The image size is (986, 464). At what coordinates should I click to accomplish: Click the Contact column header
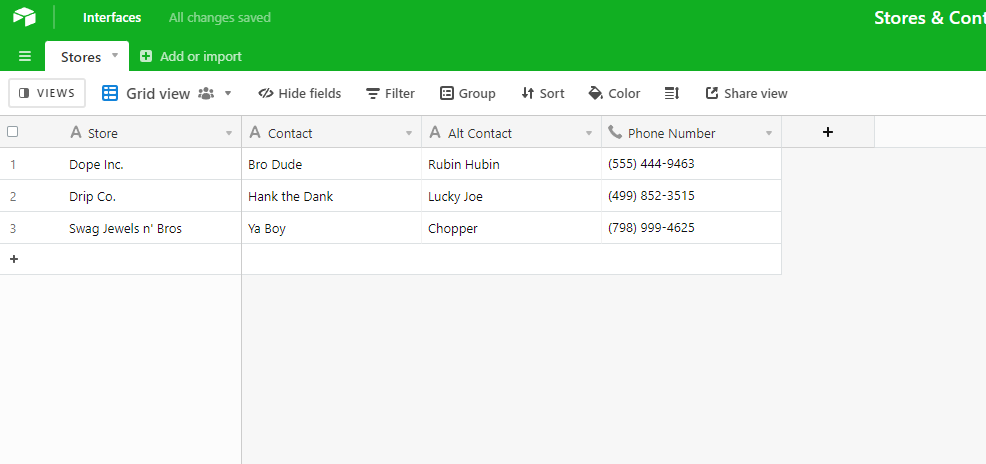pyautogui.click(x=331, y=132)
